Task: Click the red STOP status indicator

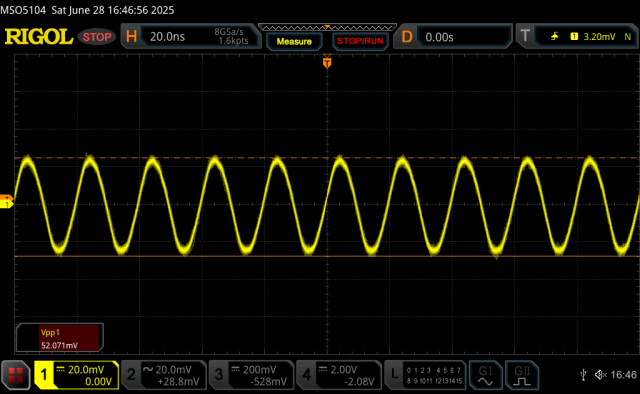Action: point(97,37)
